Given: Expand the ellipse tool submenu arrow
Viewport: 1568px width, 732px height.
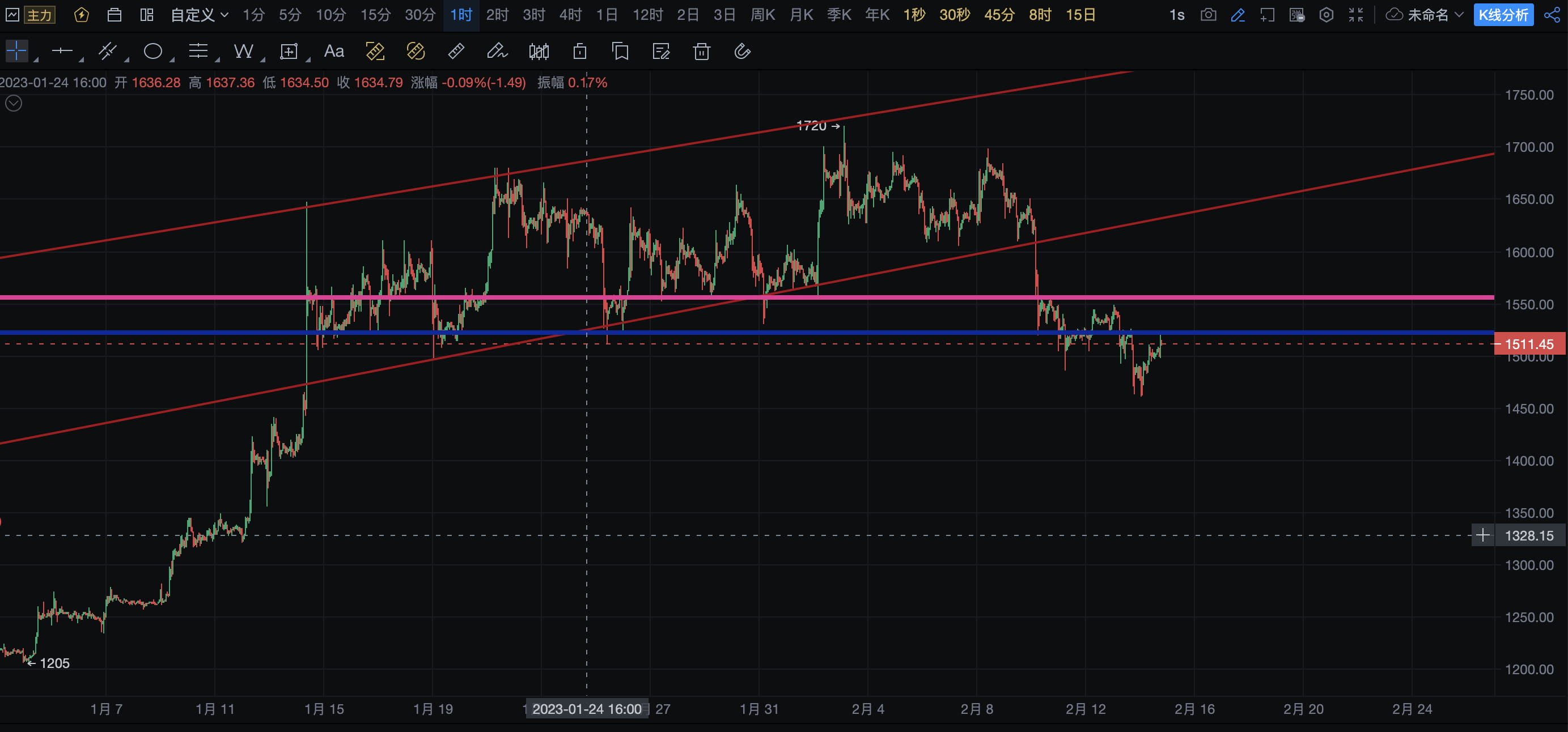Looking at the screenshot, I should [172, 59].
